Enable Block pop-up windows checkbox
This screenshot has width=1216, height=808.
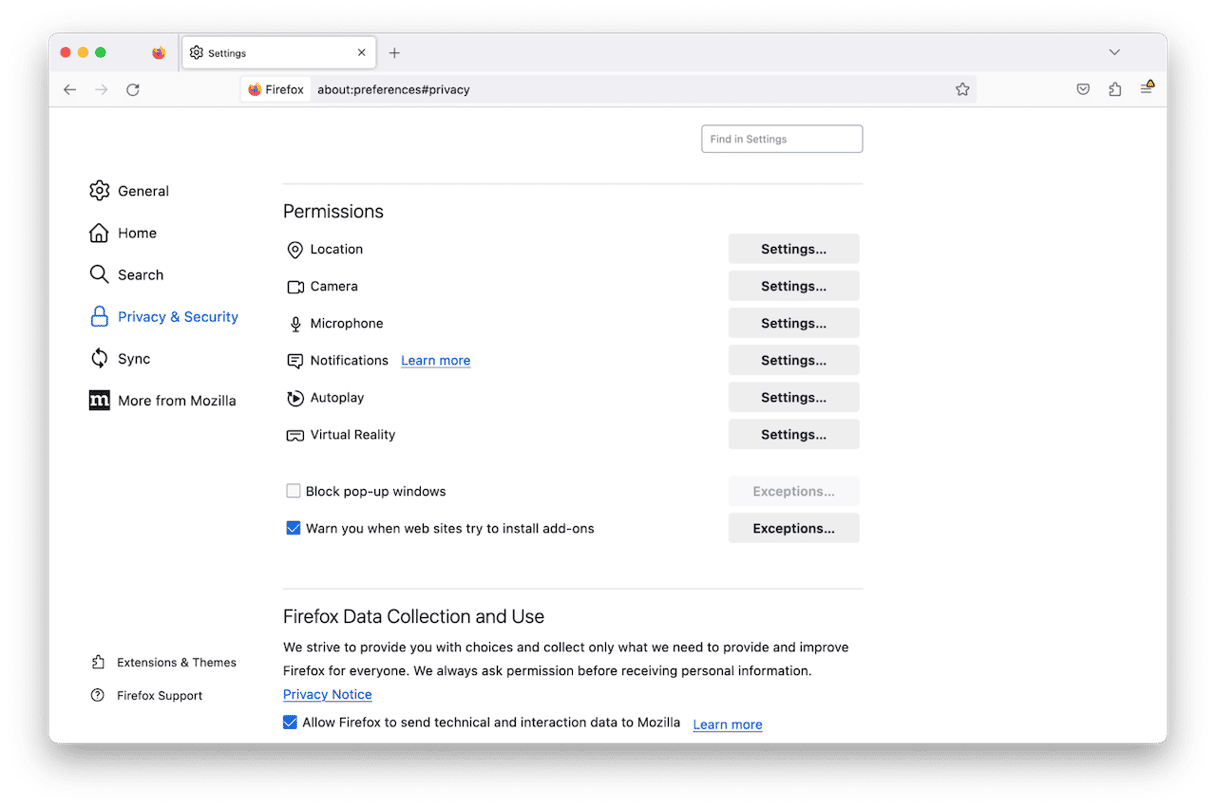click(x=293, y=491)
